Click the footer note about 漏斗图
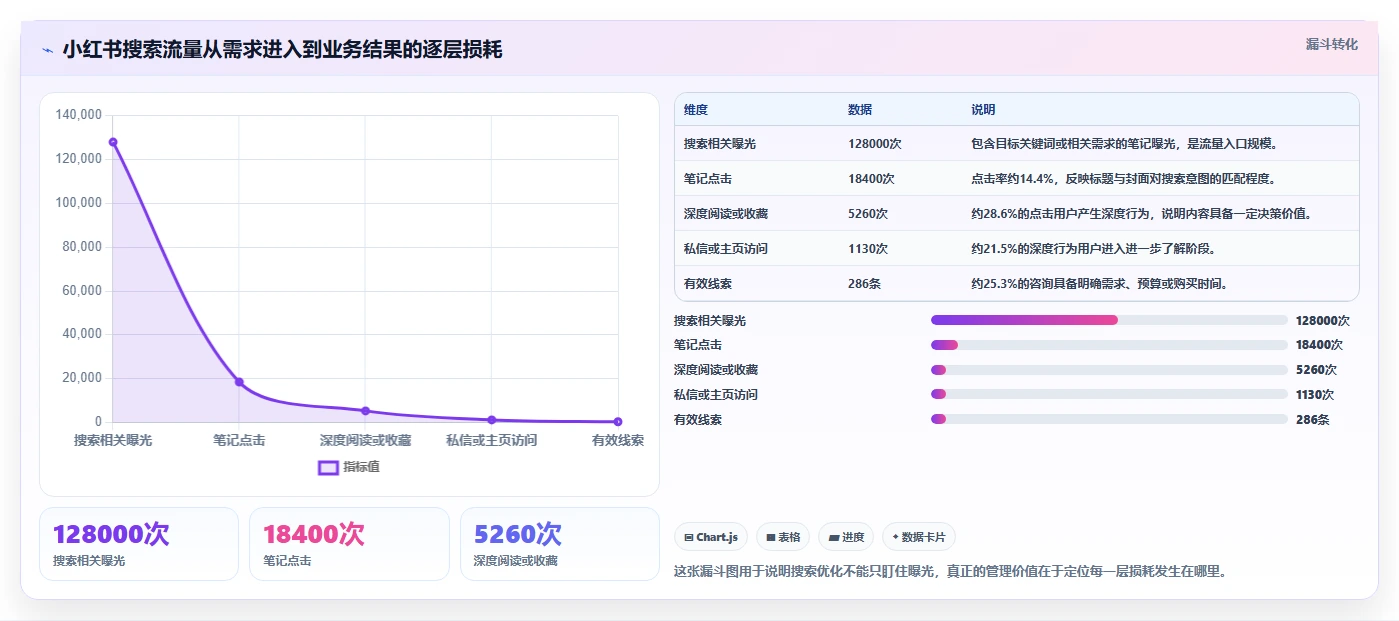The height and width of the screenshot is (621, 1399). (x=951, y=572)
